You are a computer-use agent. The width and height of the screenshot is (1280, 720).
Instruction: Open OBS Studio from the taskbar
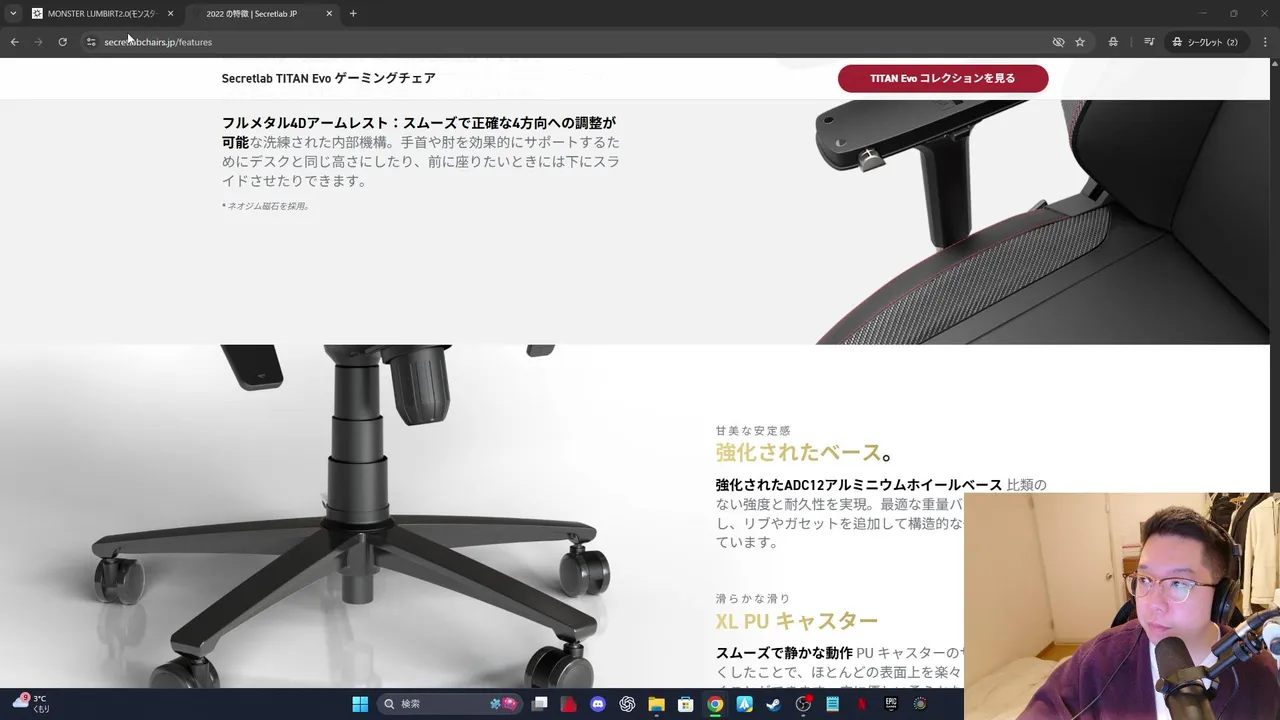[803, 704]
